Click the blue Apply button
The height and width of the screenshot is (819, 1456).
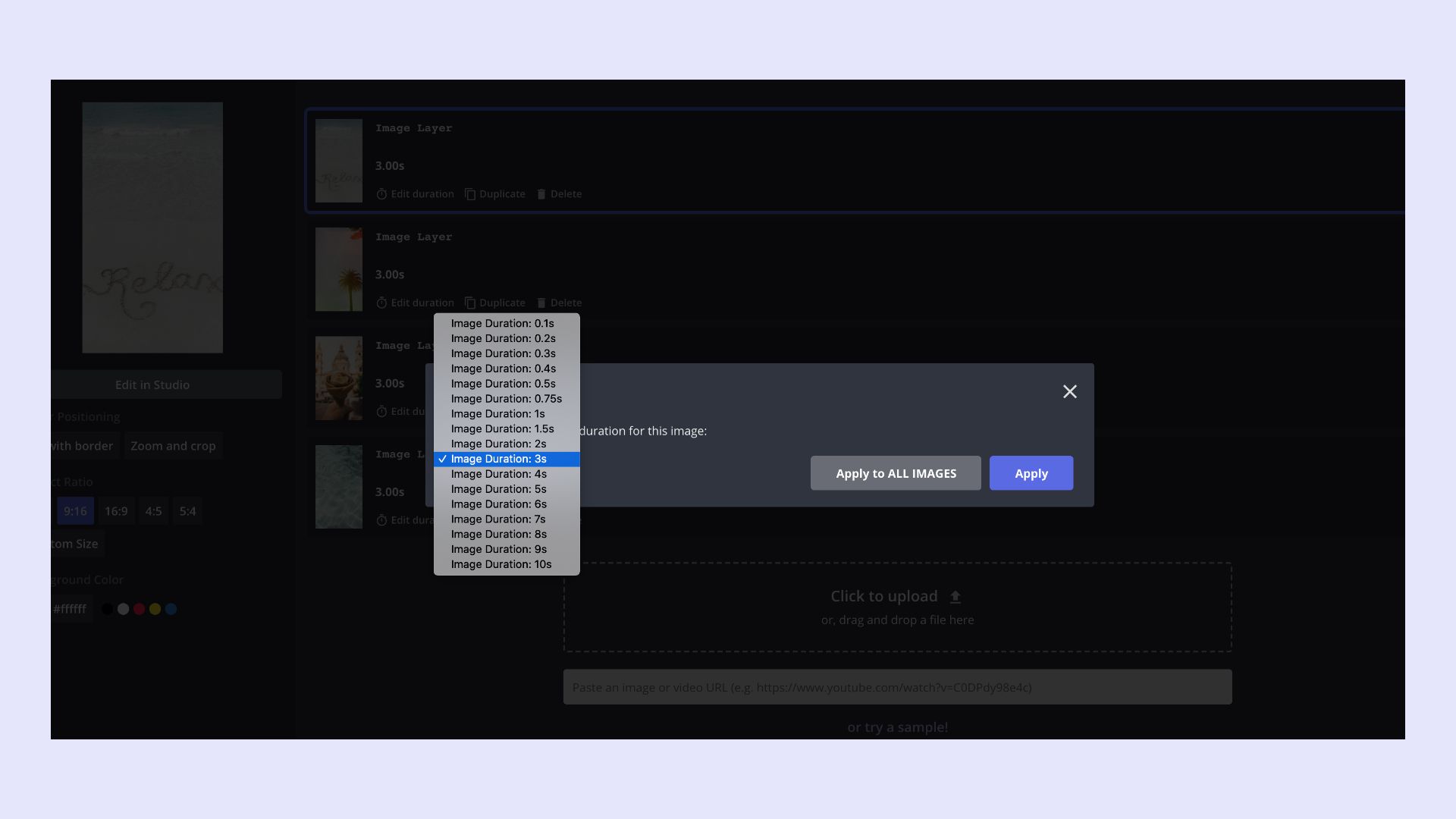point(1031,473)
